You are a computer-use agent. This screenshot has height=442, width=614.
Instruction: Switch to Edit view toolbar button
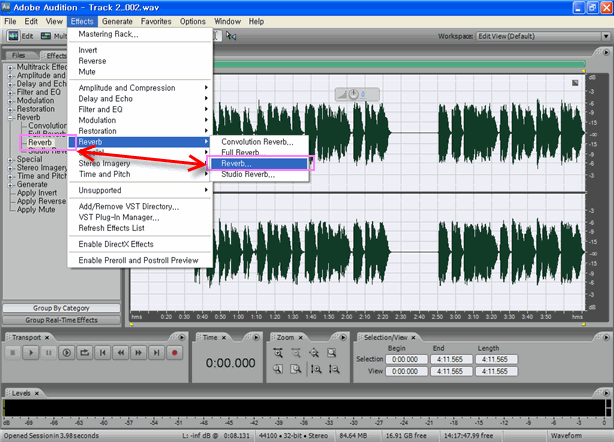click(20, 36)
